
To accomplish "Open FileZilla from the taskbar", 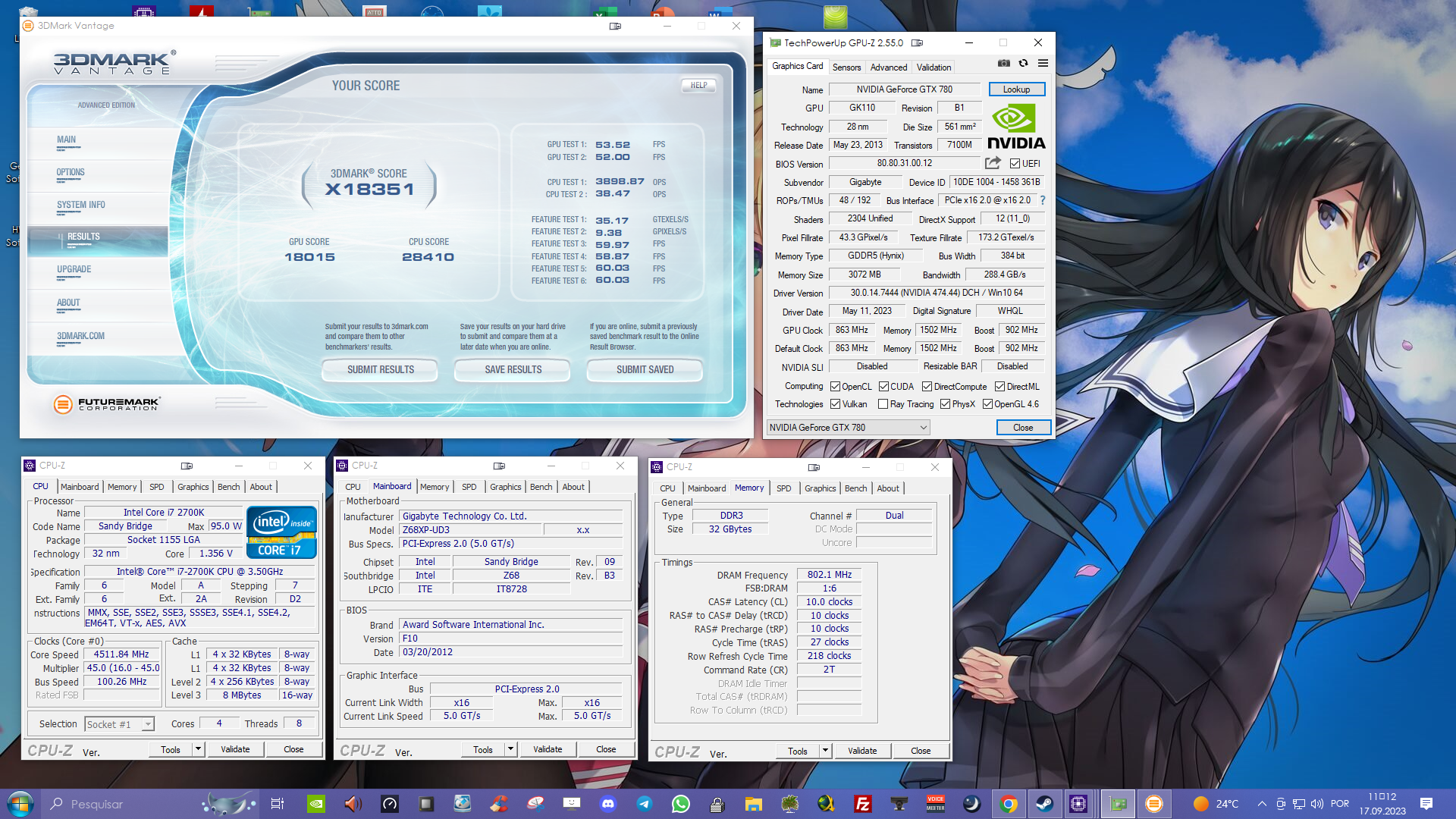I will (863, 804).
